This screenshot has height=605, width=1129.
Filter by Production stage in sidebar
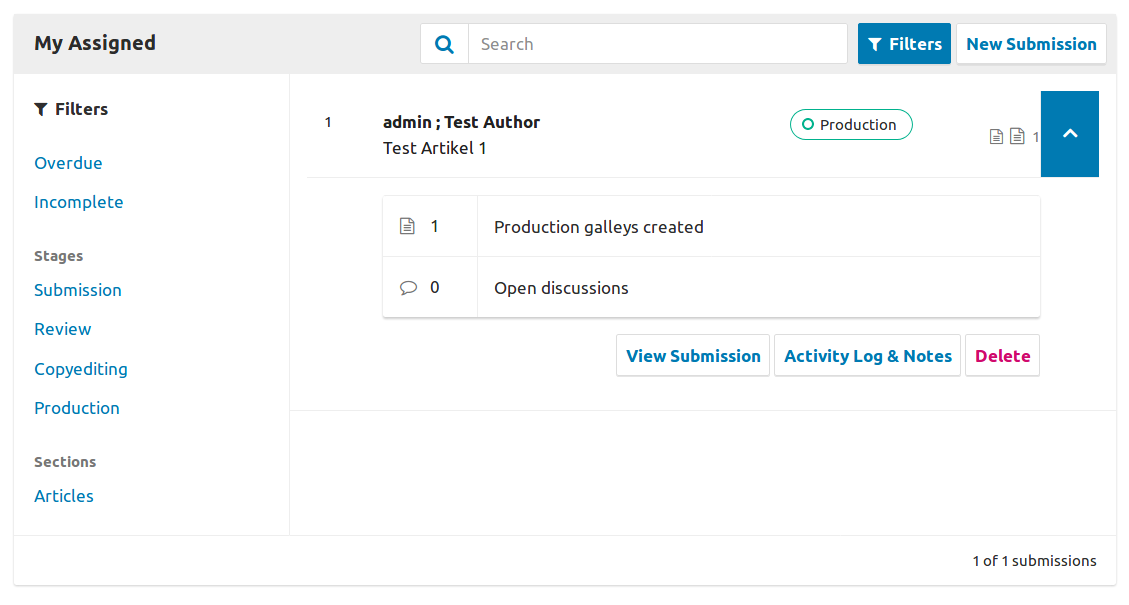click(77, 408)
